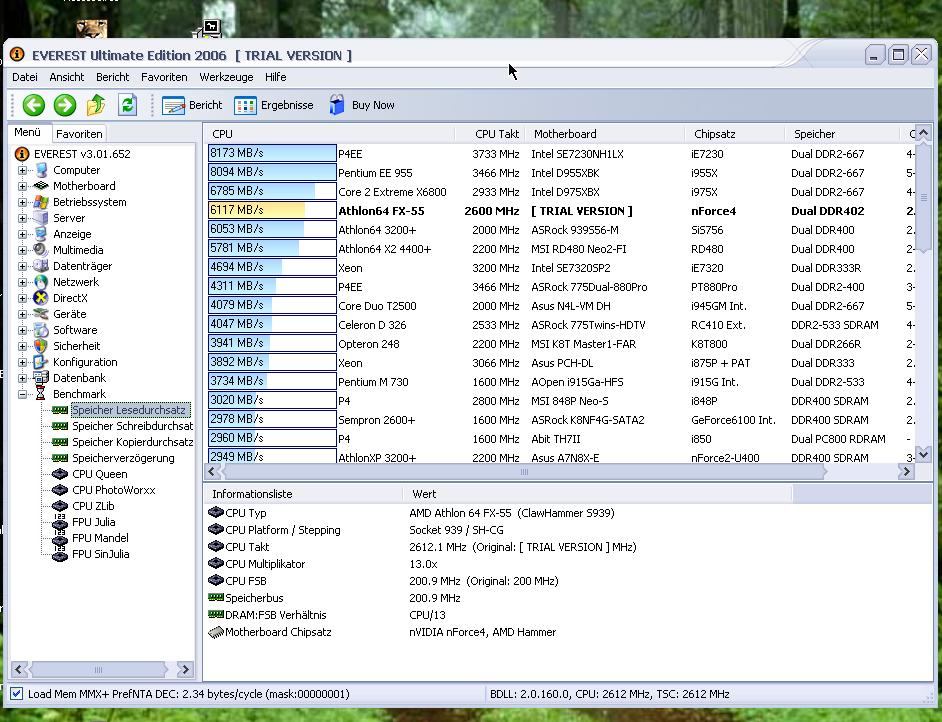Click the Netzwerk globe icon

point(41,282)
